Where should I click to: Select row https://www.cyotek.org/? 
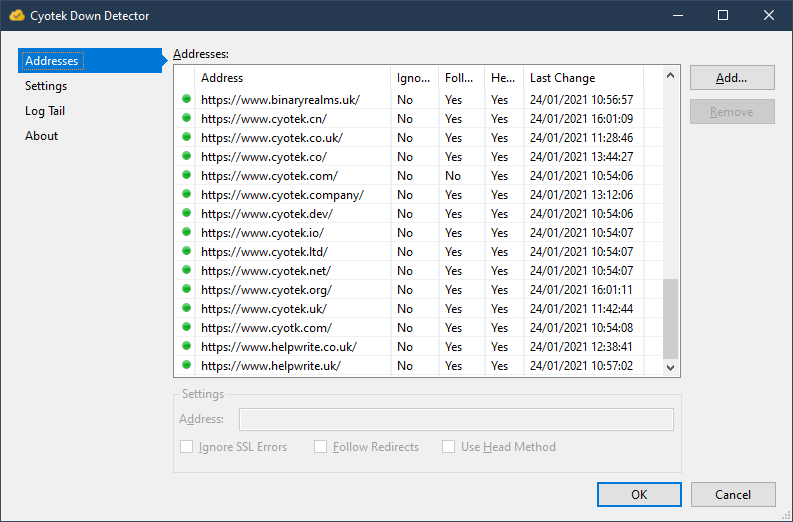[419, 290]
